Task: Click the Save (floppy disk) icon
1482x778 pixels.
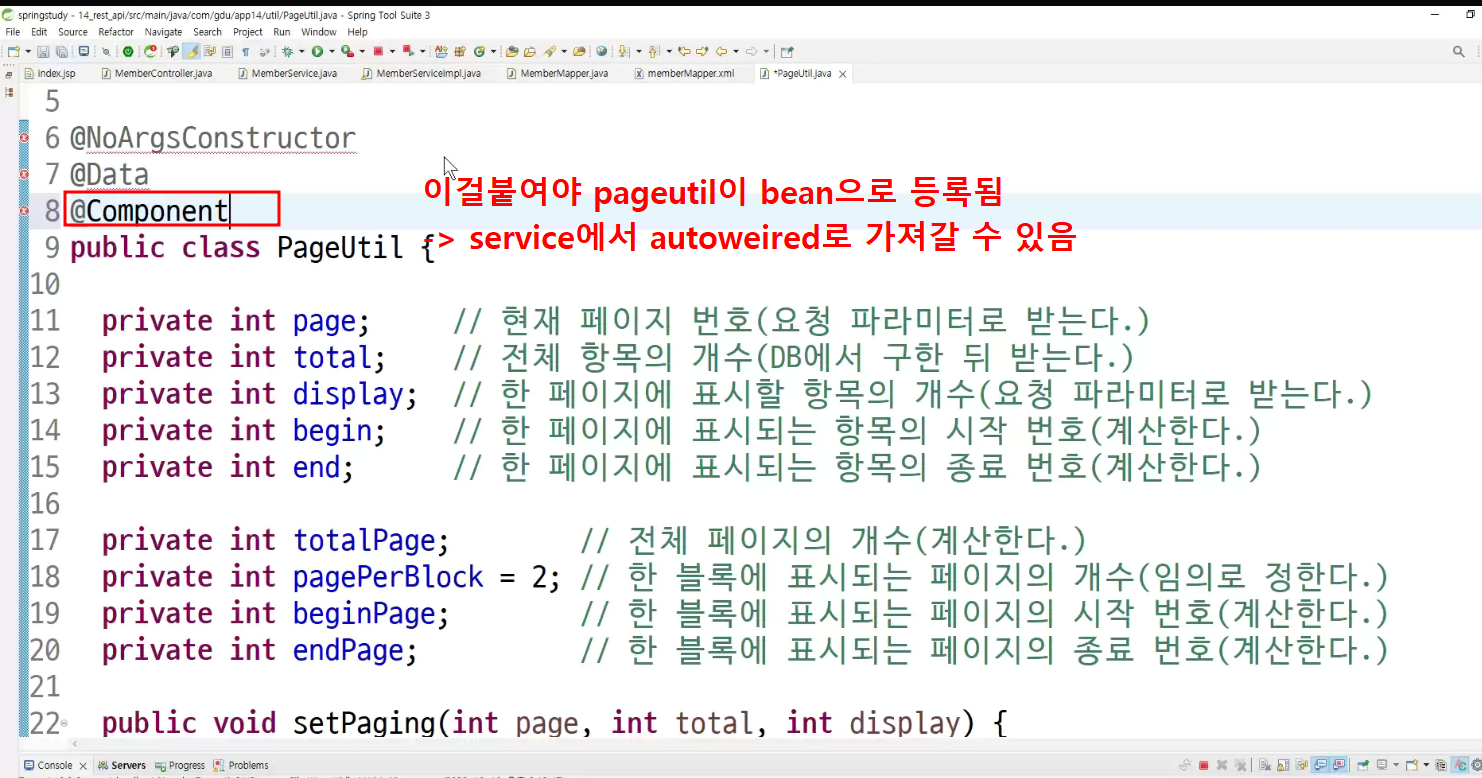Action: click(43, 51)
